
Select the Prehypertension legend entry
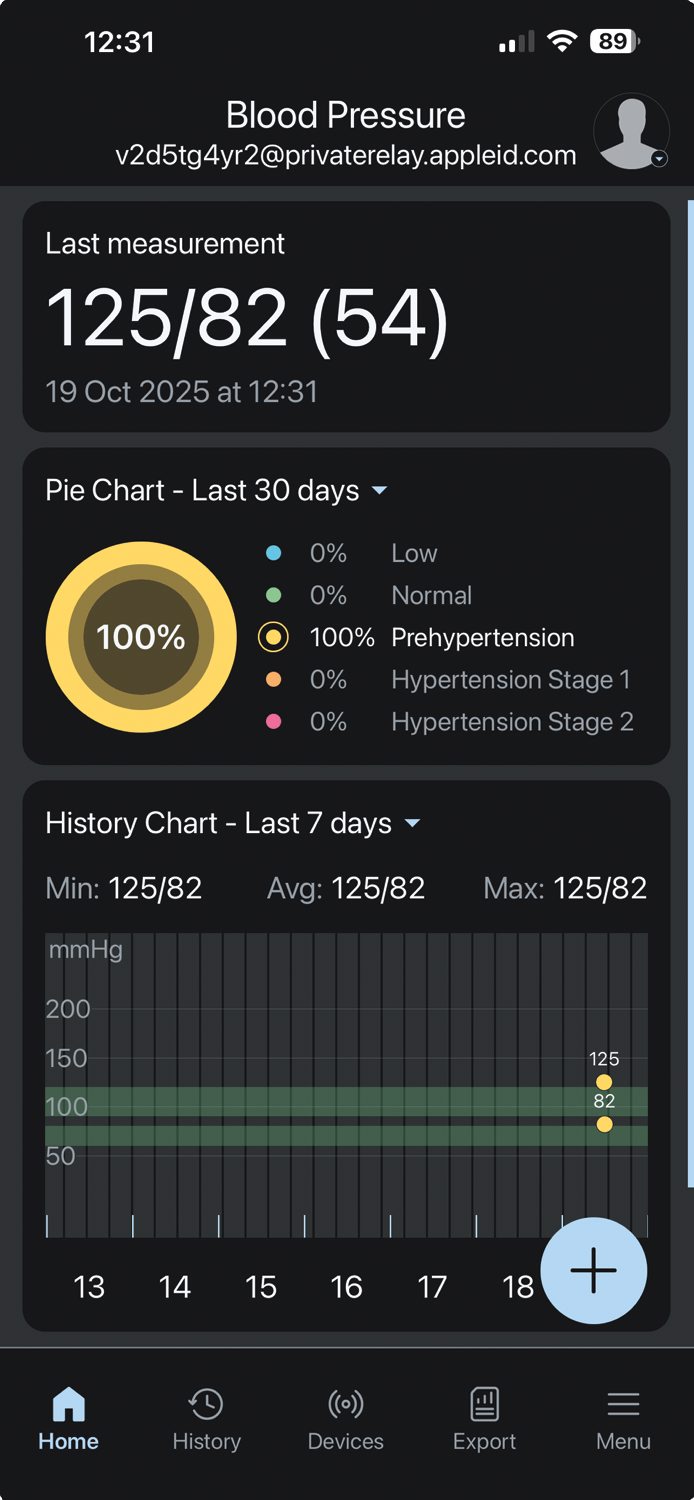pos(482,638)
